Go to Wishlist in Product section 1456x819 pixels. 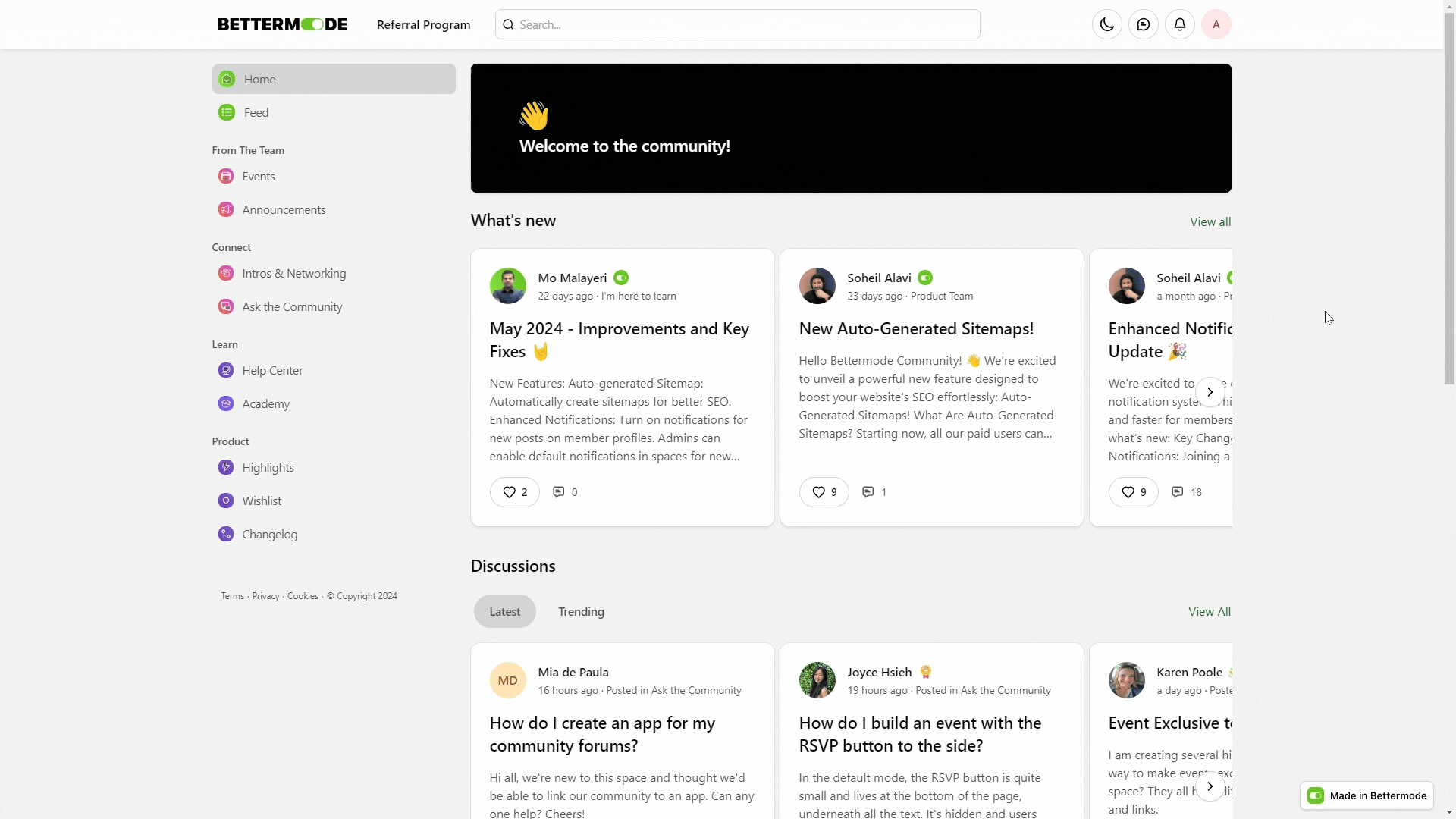pyautogui.click(x=261, y=500)
